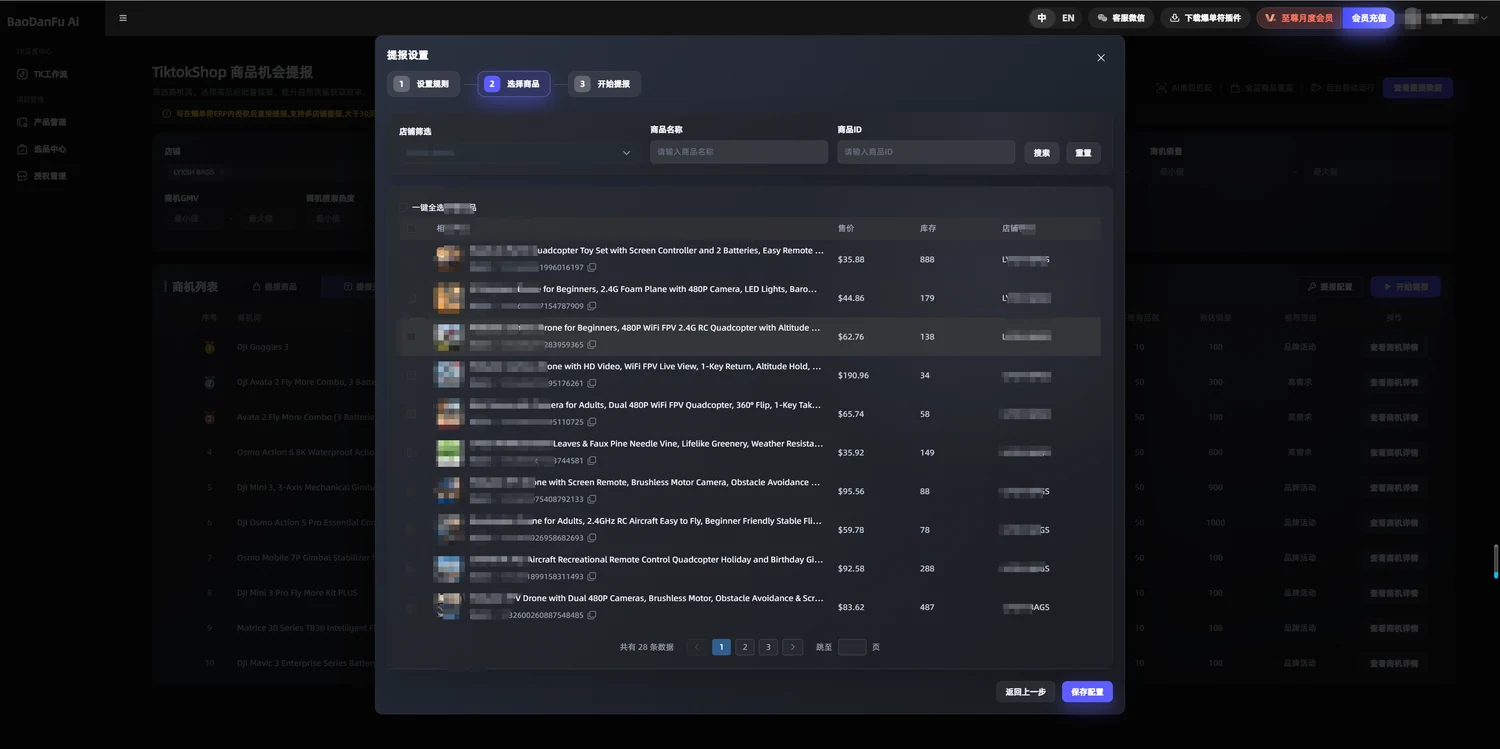Click 返回上一步 to go back
The width and height of the screenshot is (1500, 749).
(1026, 692)
